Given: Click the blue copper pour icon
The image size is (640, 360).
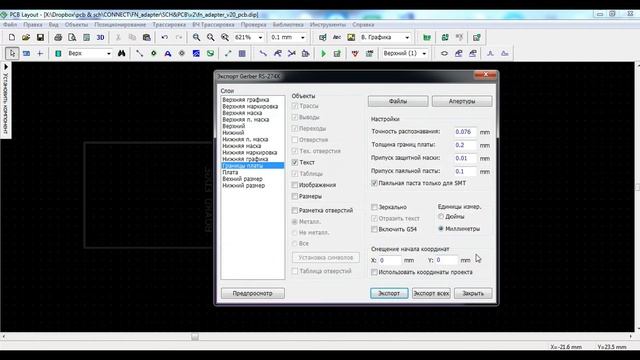Looking at the screenshot, I should coord(196,53).
